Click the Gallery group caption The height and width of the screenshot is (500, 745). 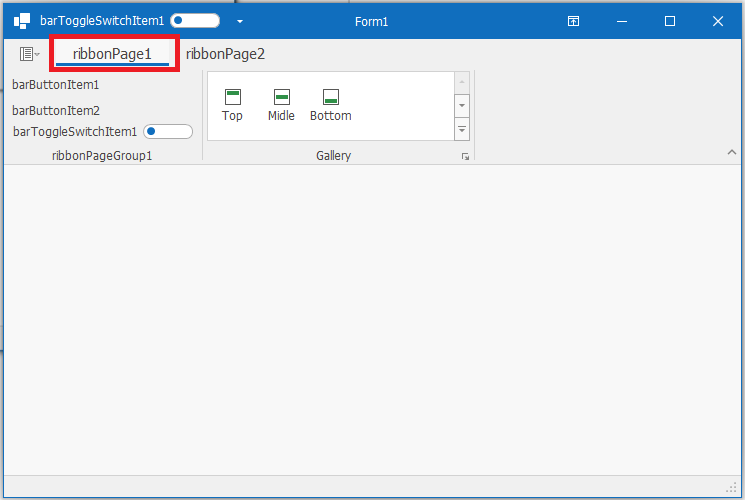point(334,155)
